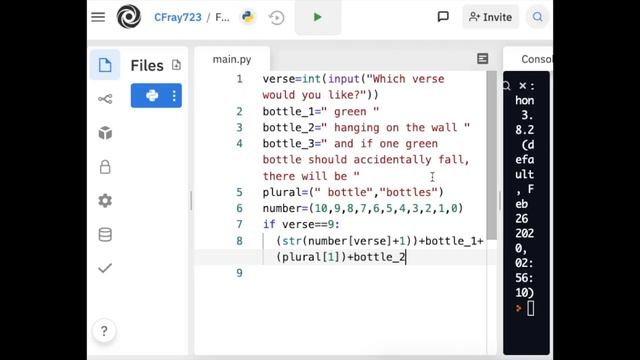Add a new file next to Files

coord(176,65)
